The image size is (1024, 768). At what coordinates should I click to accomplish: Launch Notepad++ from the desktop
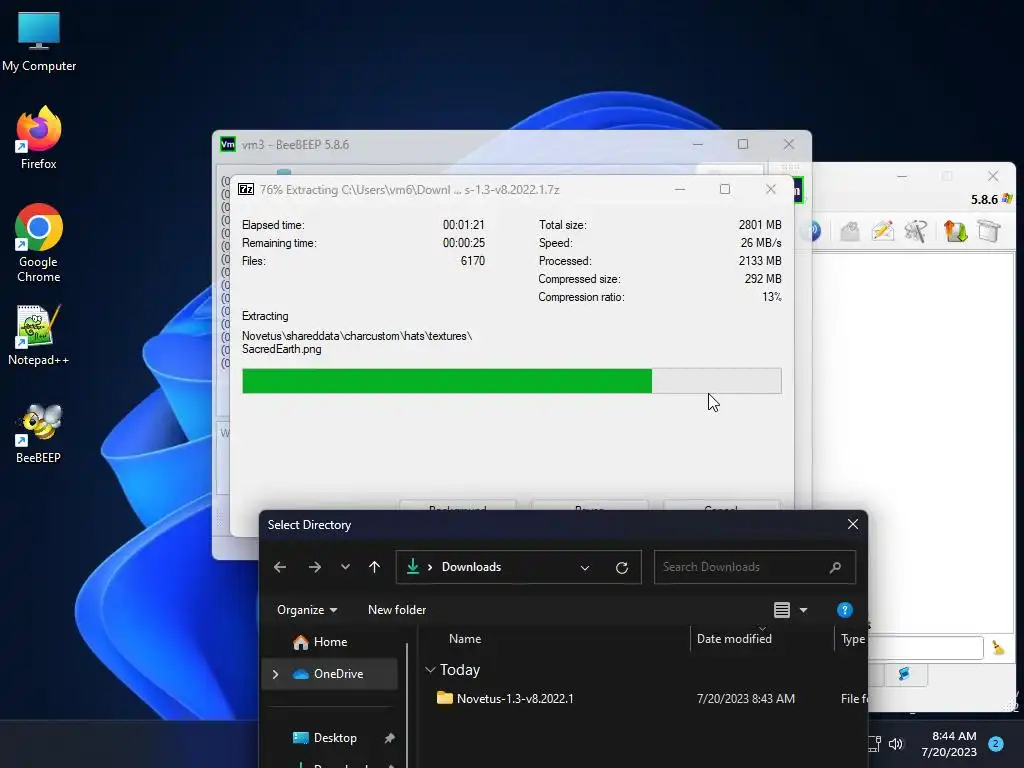[39, 335]
